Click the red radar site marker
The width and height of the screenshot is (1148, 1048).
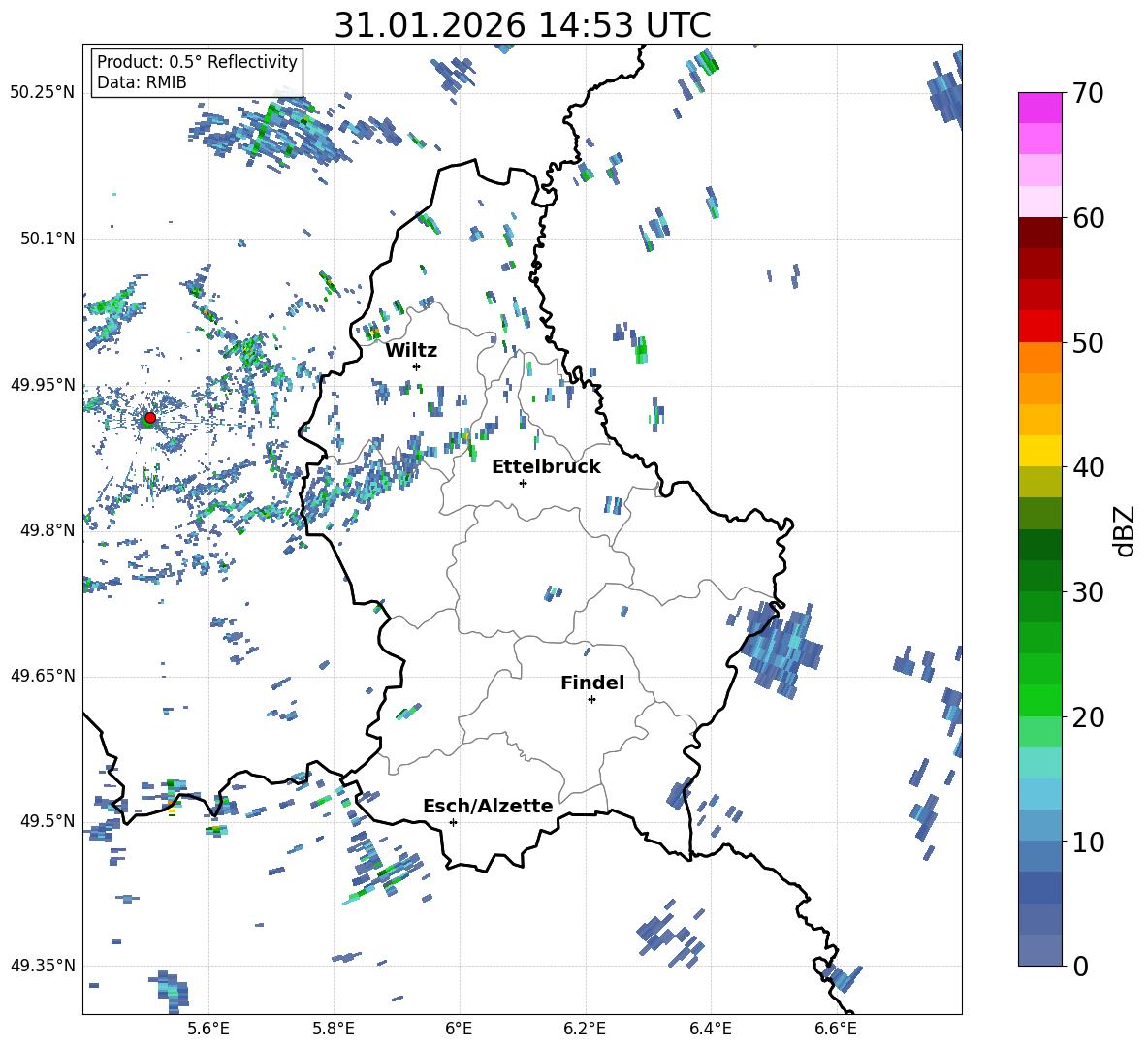tap(149, 418)
